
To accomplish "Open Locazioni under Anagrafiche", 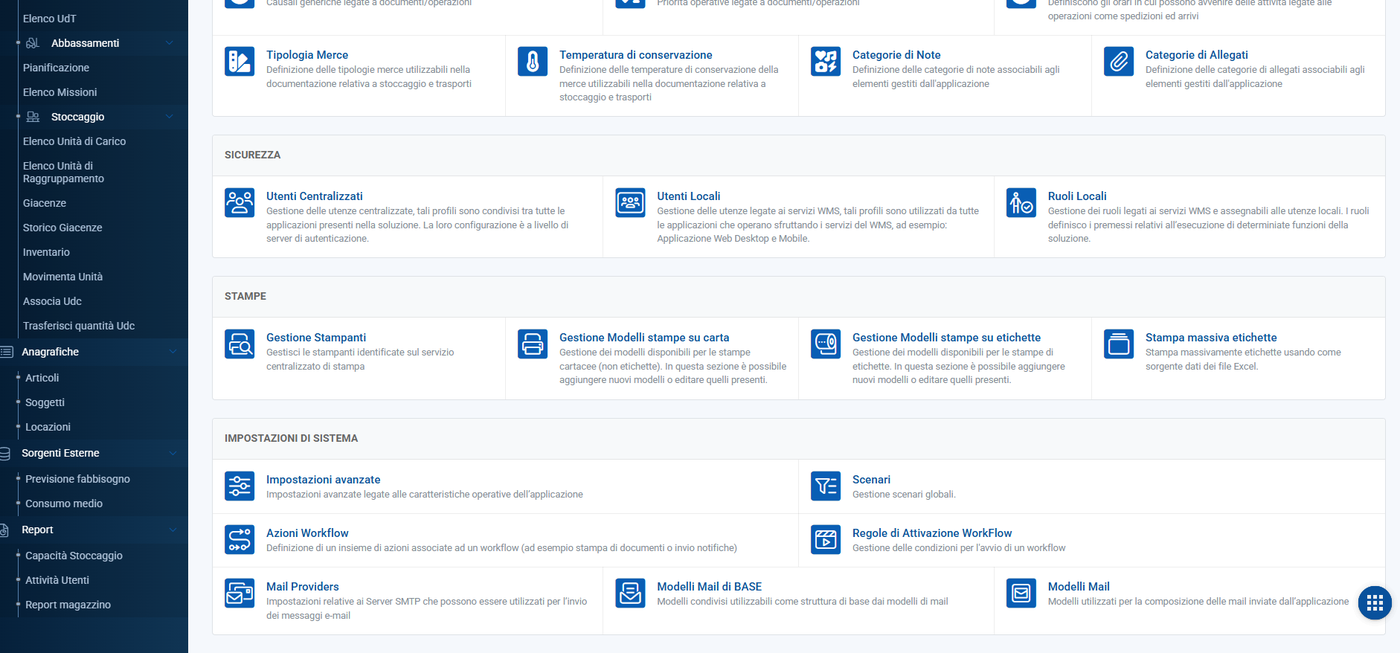I will click(48, 427).
